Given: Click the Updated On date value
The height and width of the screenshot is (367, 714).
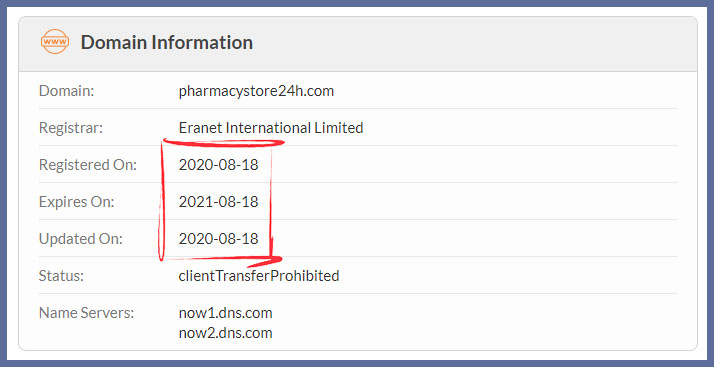Looking at the screenshot, I should click(x=219, y=239).
